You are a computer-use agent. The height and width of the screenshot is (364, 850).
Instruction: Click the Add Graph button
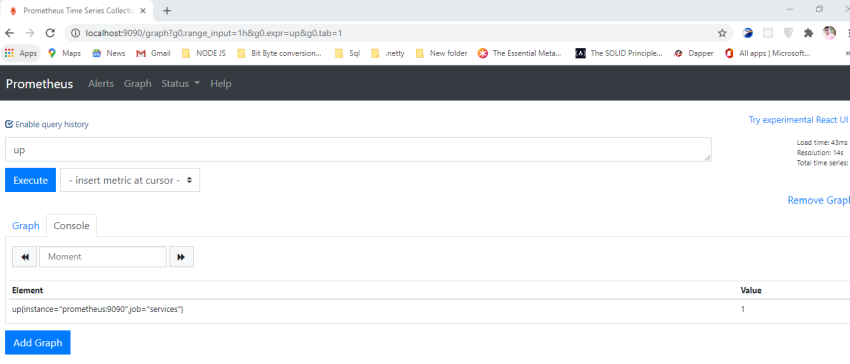38,343
